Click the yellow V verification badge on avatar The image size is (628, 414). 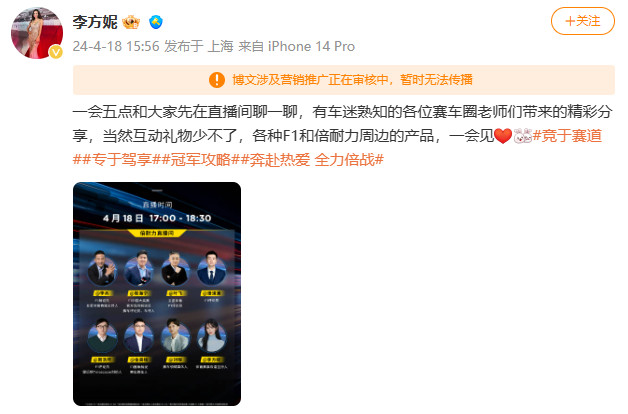click(x=56, y=52)
